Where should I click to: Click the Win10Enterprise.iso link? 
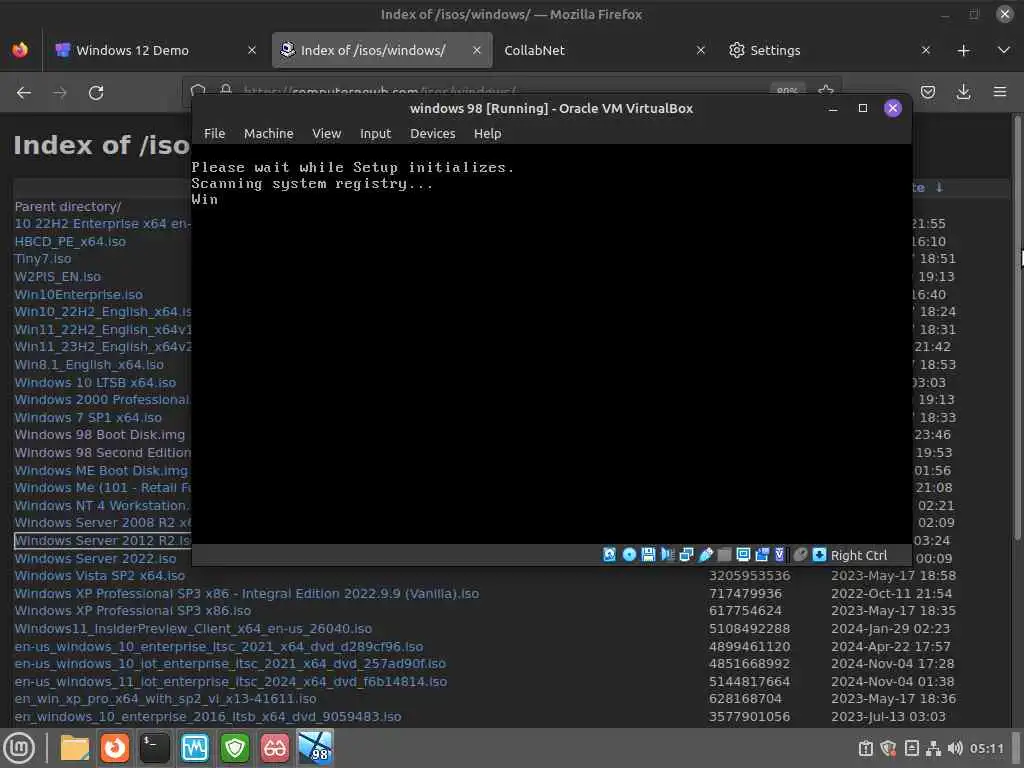coord(78,295)
